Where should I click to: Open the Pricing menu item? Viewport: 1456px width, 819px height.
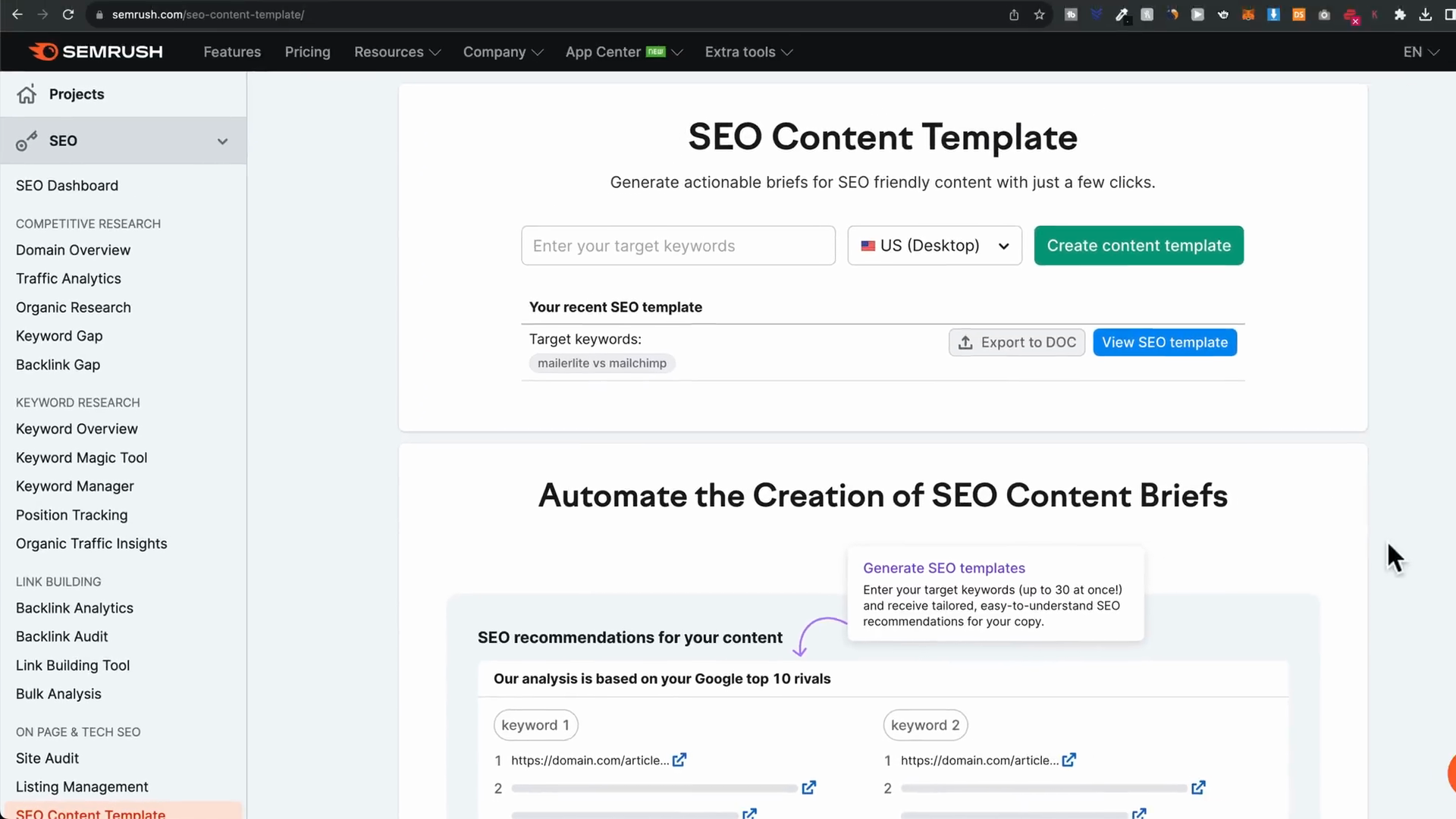point(307,52)
